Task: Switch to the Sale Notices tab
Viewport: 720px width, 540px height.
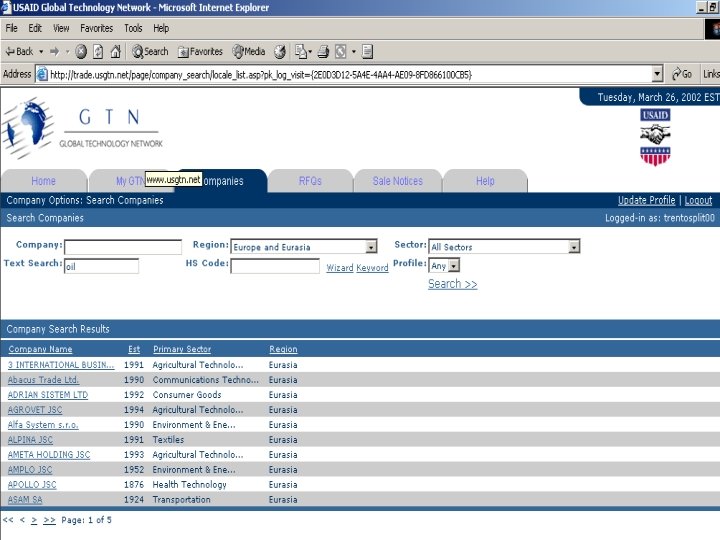Action: 398,181
